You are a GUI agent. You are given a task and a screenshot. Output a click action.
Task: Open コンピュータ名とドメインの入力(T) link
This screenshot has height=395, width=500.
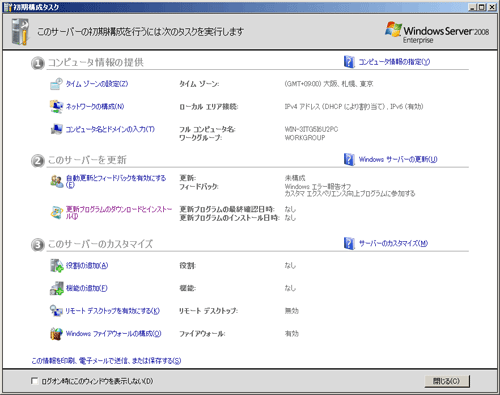(x=110, y=129)
